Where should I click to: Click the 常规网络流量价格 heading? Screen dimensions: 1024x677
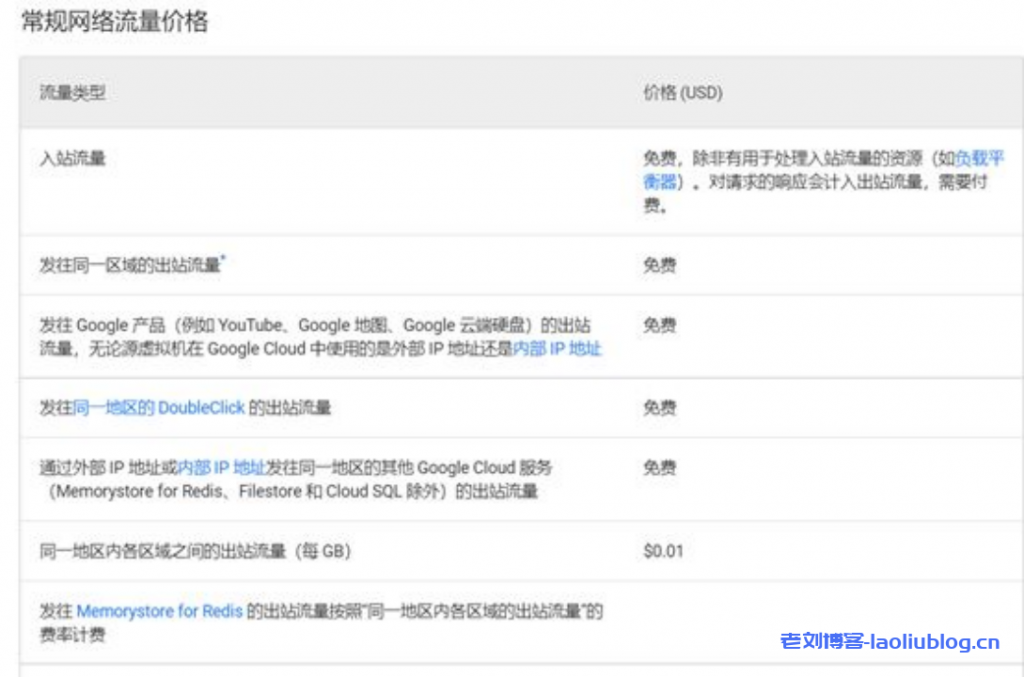pyautogui.click(x=114, y=22)
